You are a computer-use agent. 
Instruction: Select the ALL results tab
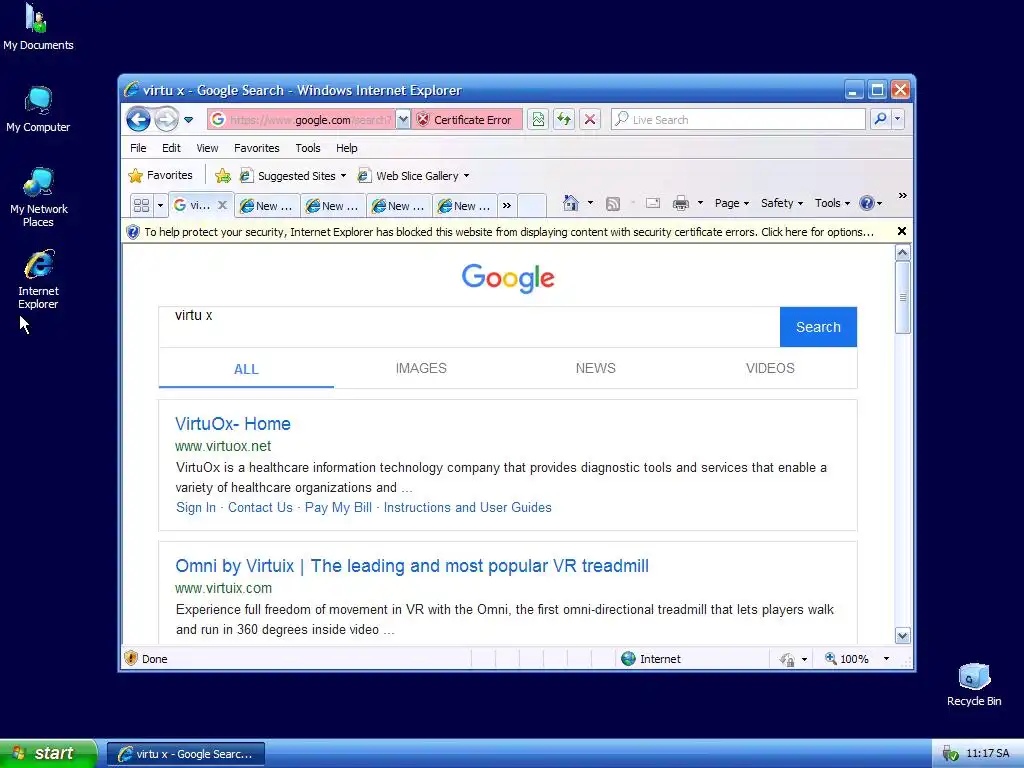point(246,369)
